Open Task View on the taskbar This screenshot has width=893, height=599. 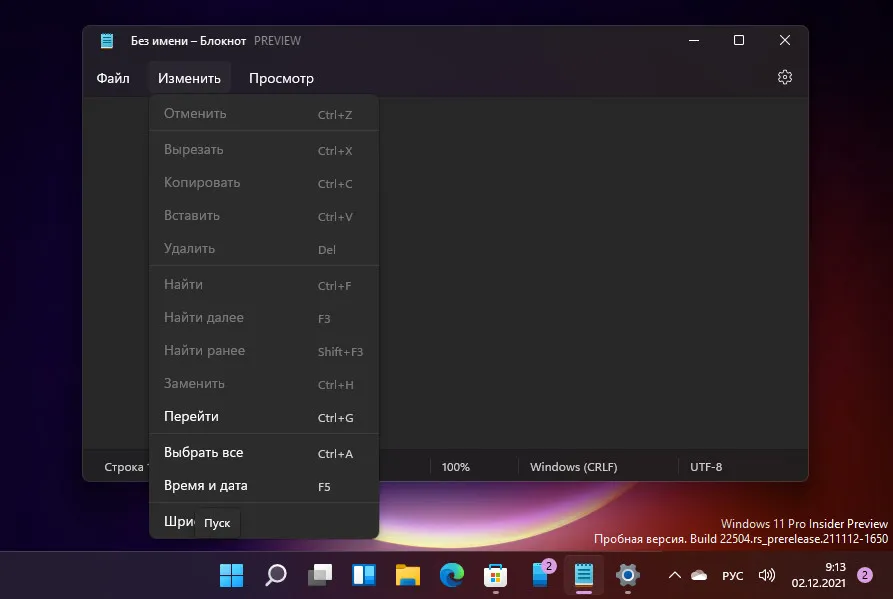(319, 575)
